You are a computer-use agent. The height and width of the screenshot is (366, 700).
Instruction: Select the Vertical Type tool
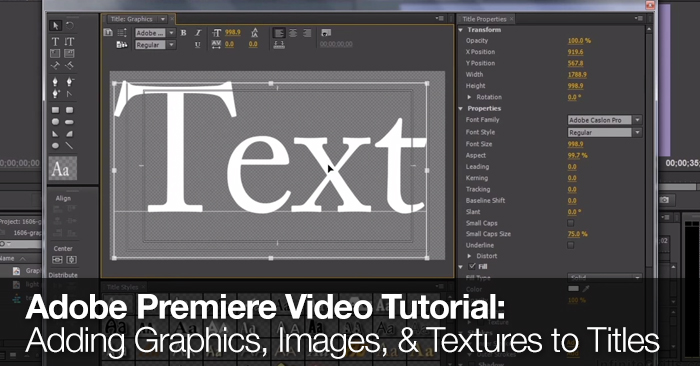(x=69, y=42)
